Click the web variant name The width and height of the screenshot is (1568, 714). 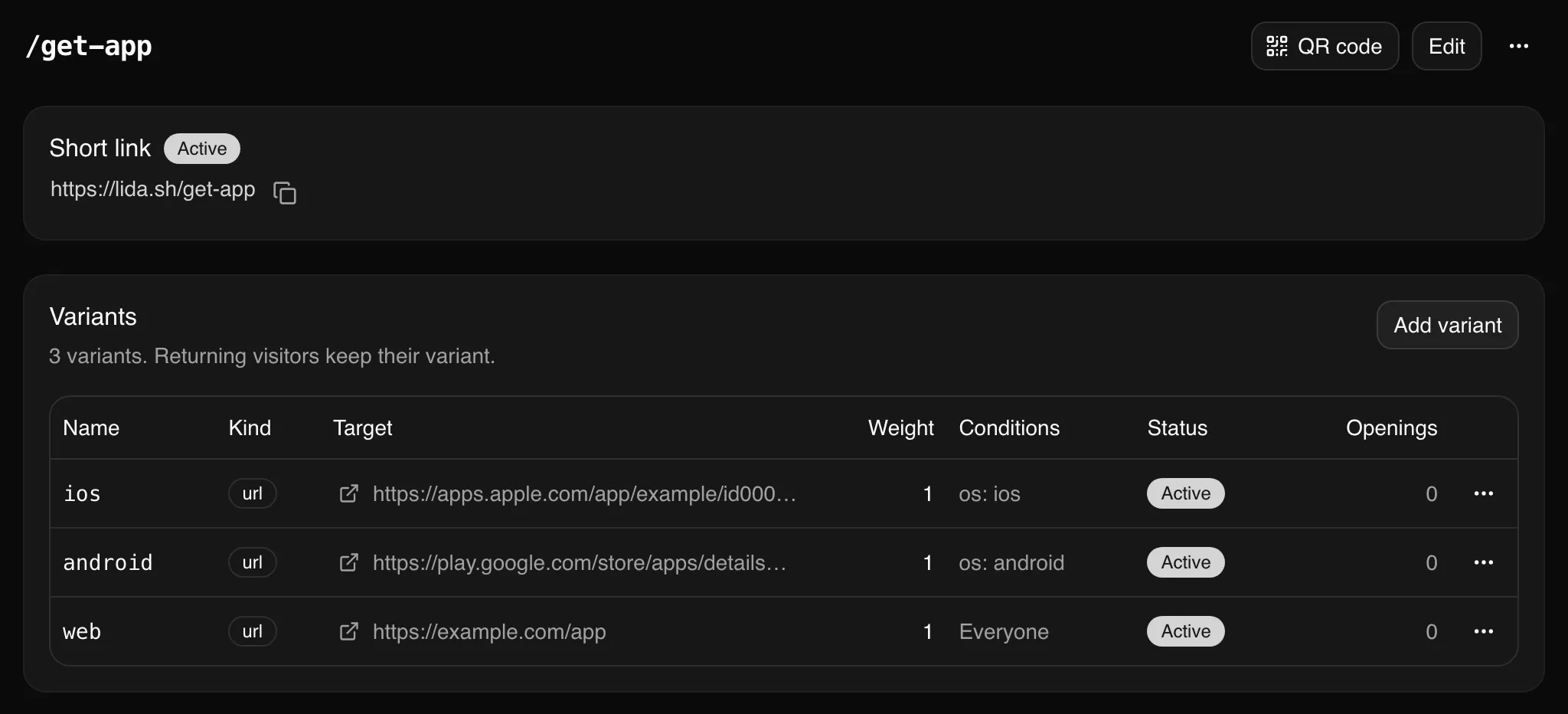pyautogui.click(x=82, y=632)
